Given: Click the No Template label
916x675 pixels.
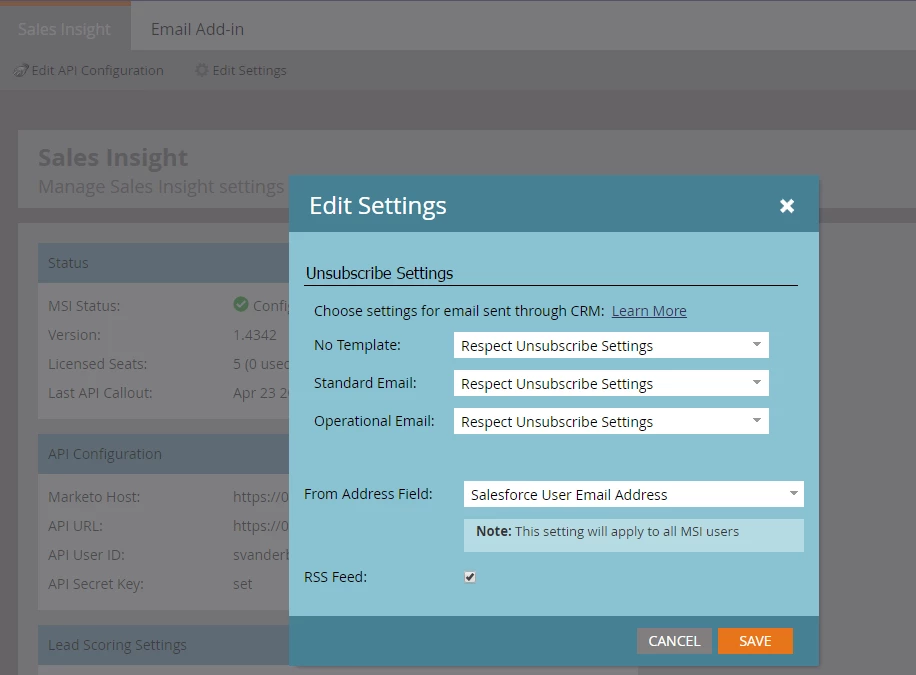Looking at the screenshot, I should (357, 345).
